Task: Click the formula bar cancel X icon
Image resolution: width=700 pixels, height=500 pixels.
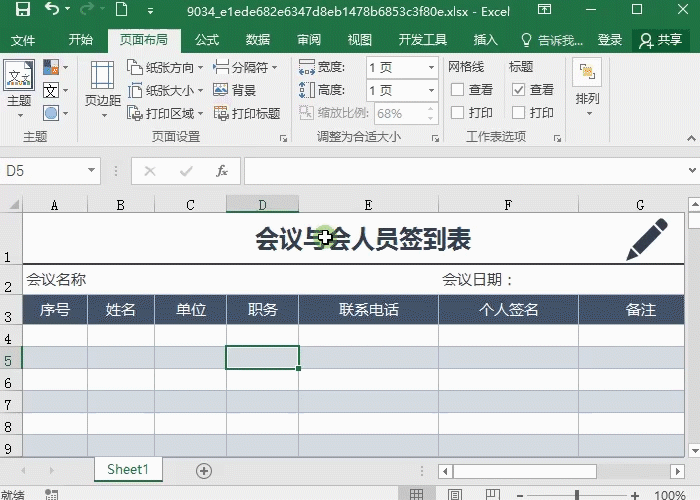Action: 150,171
